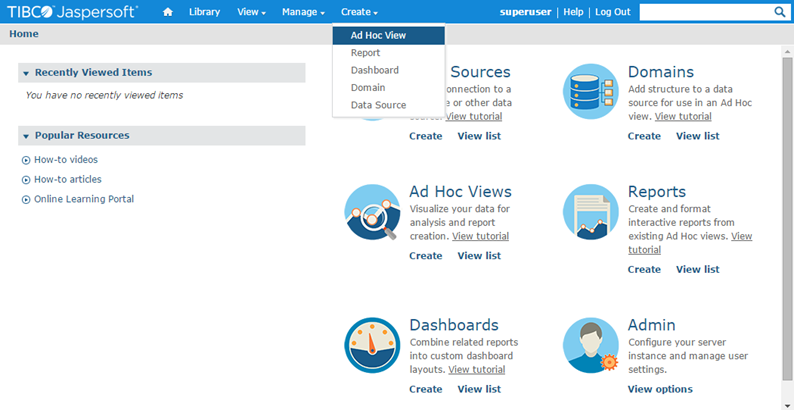Open View tutorial link for Data Sources
794x410 pixels.
pos(474,116)
